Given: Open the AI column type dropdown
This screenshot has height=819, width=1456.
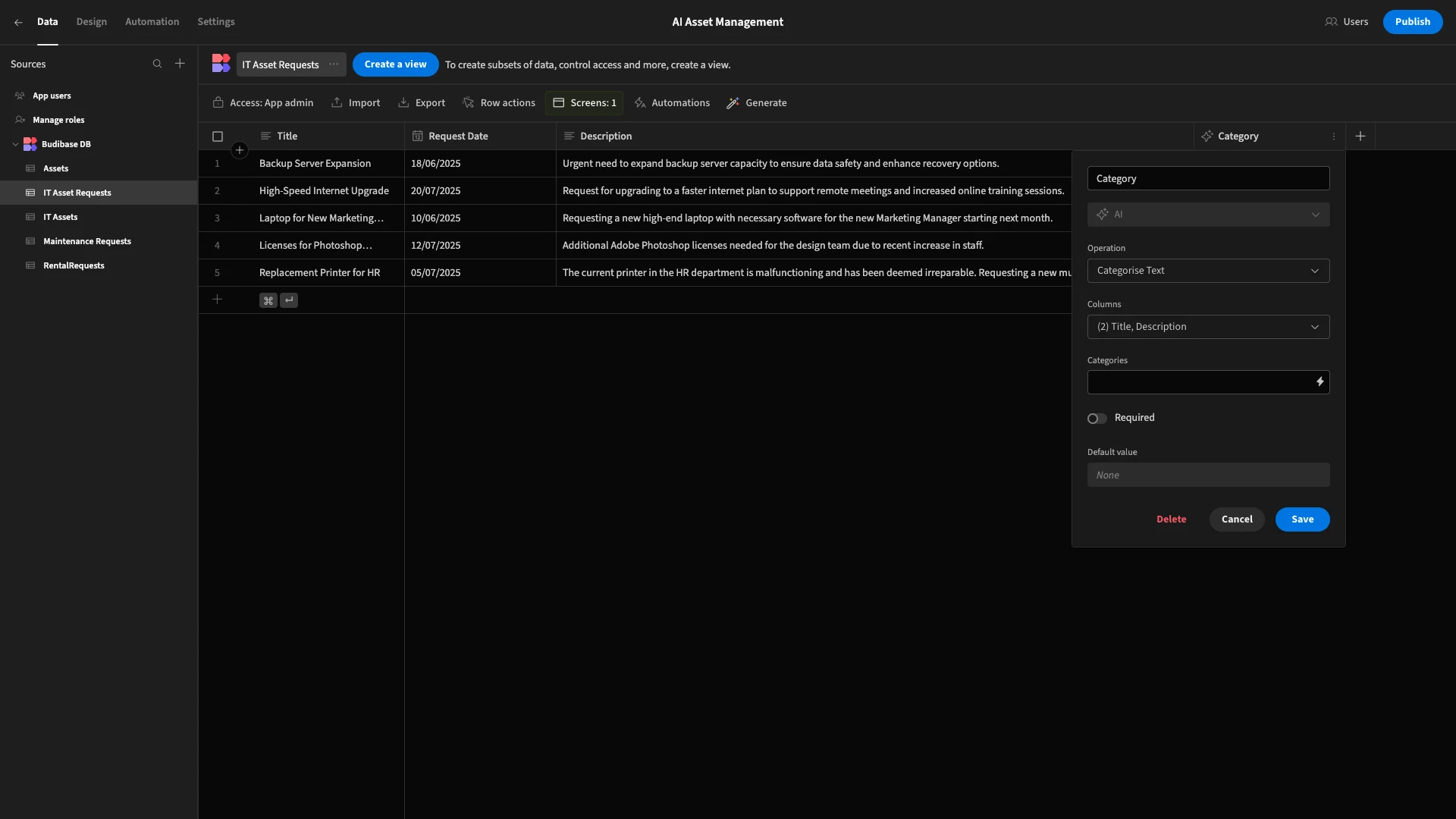Looking at the screenshot, I should [1208, 215].
